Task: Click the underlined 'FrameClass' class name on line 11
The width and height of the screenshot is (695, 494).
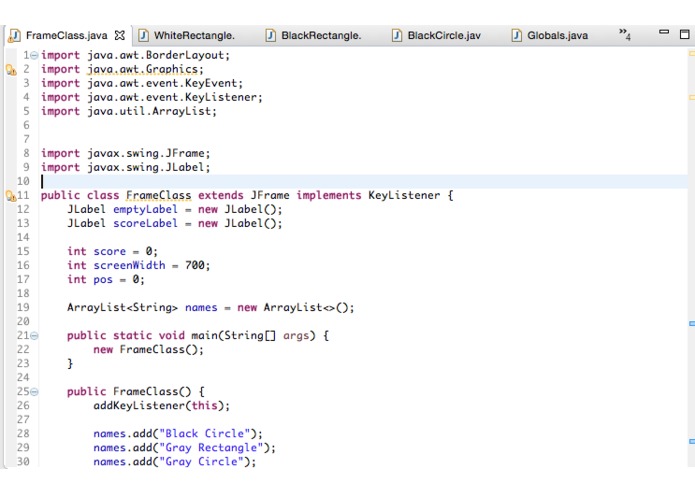Action: [159, 195]
